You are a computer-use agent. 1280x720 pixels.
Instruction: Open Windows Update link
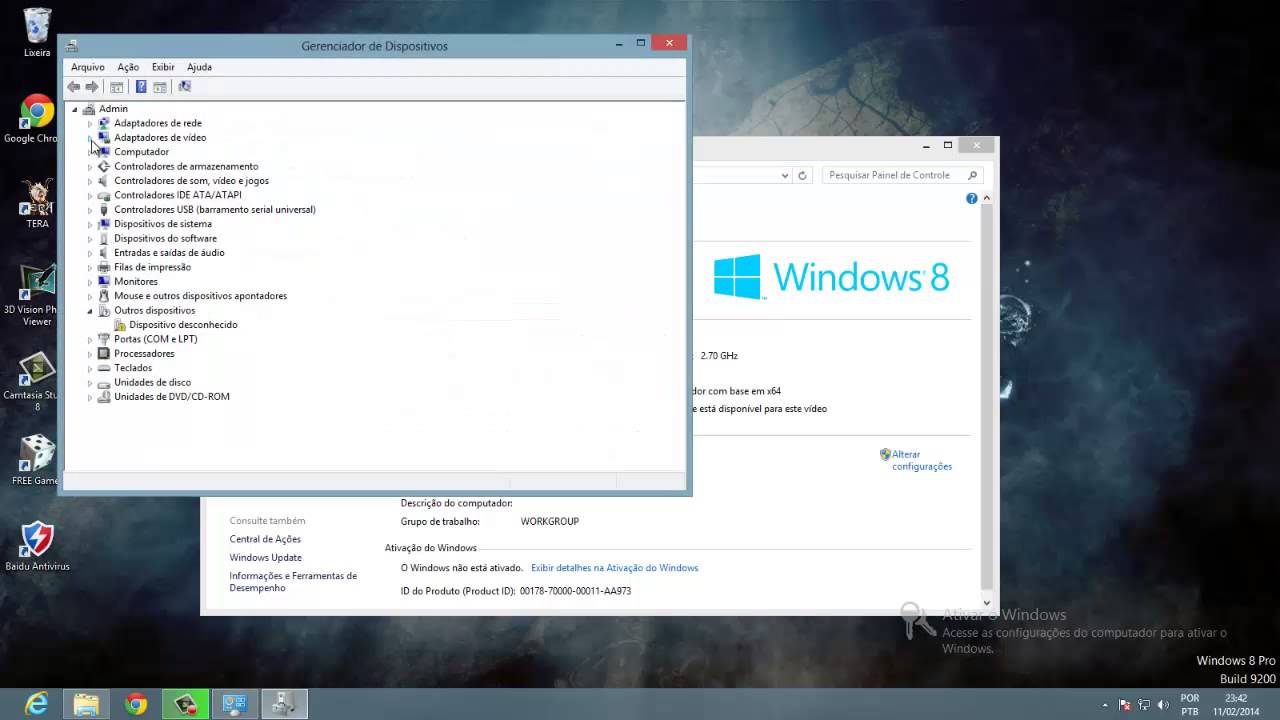(x=265, y=557)
